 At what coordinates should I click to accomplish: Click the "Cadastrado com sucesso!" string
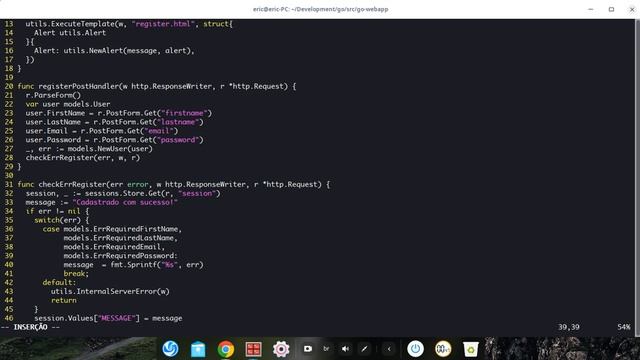(x=125, y=202)
